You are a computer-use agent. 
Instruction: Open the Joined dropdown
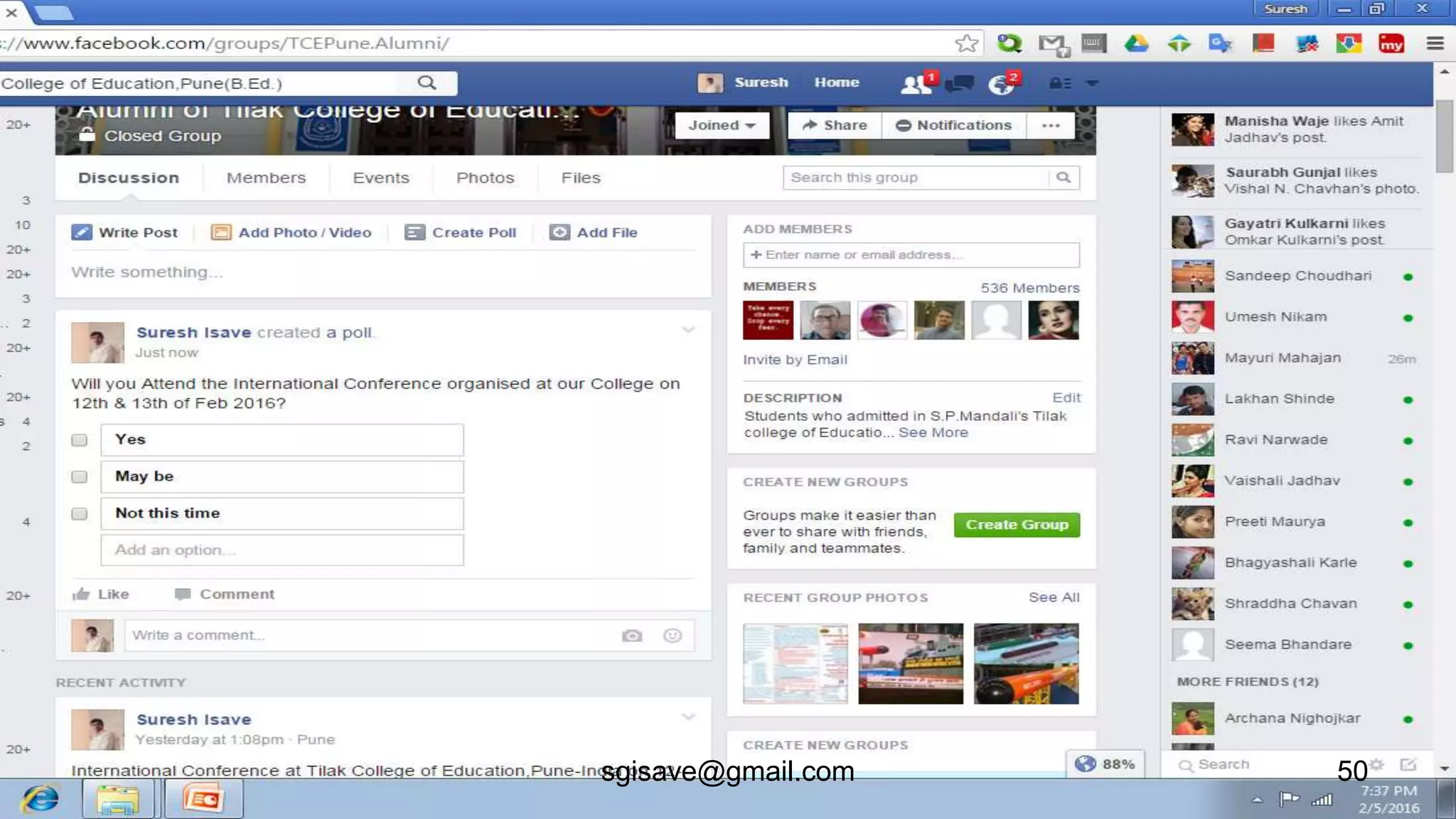[722, 125]
